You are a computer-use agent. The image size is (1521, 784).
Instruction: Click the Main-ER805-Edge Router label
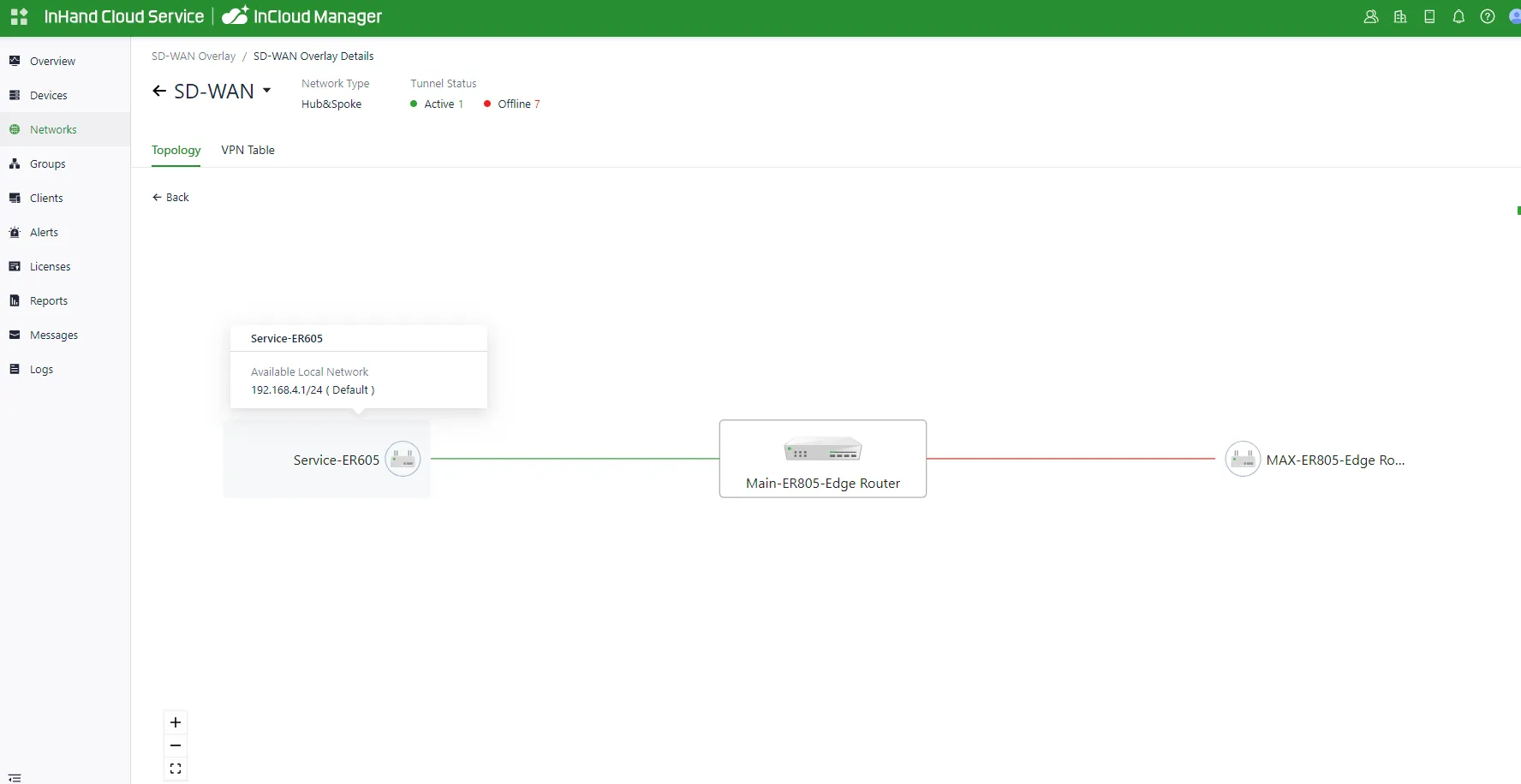pyautogui.click(x=823, y=483)
